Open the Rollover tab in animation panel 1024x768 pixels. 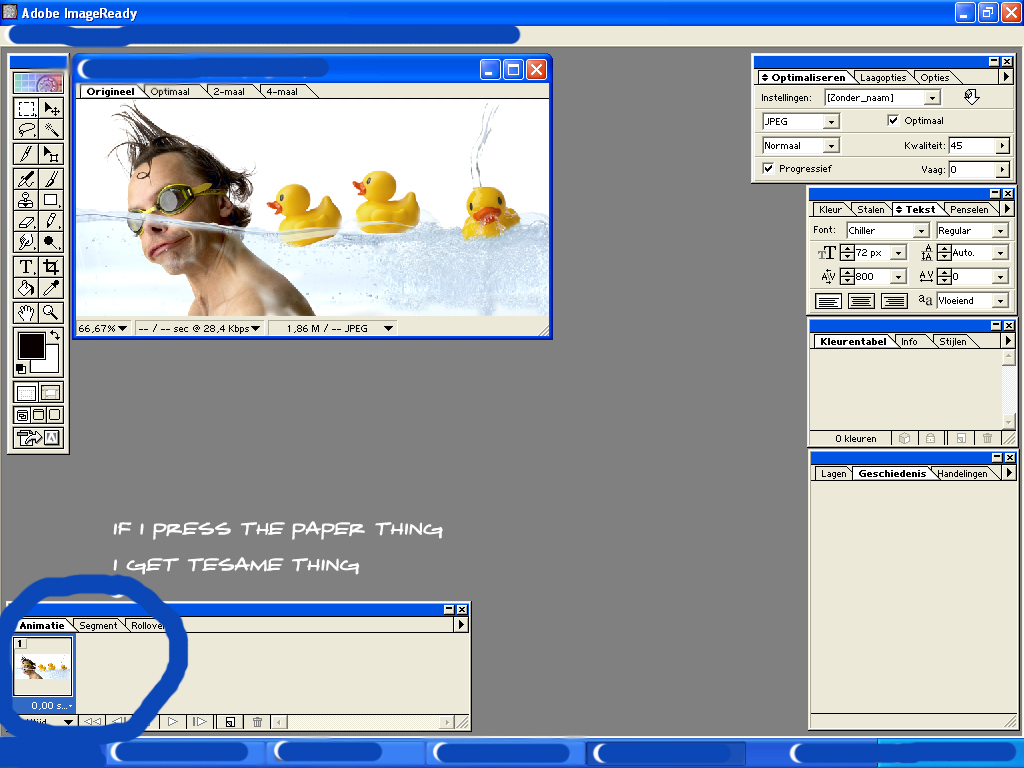146,625
